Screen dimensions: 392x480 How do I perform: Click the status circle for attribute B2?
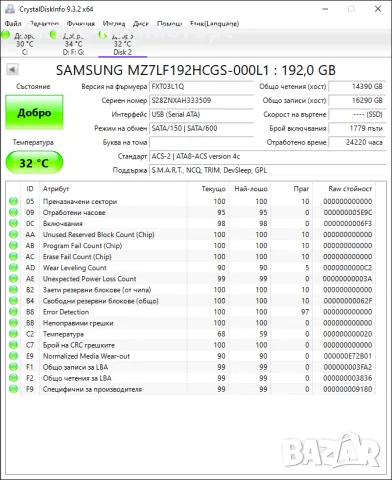click(x=13, y=290)
